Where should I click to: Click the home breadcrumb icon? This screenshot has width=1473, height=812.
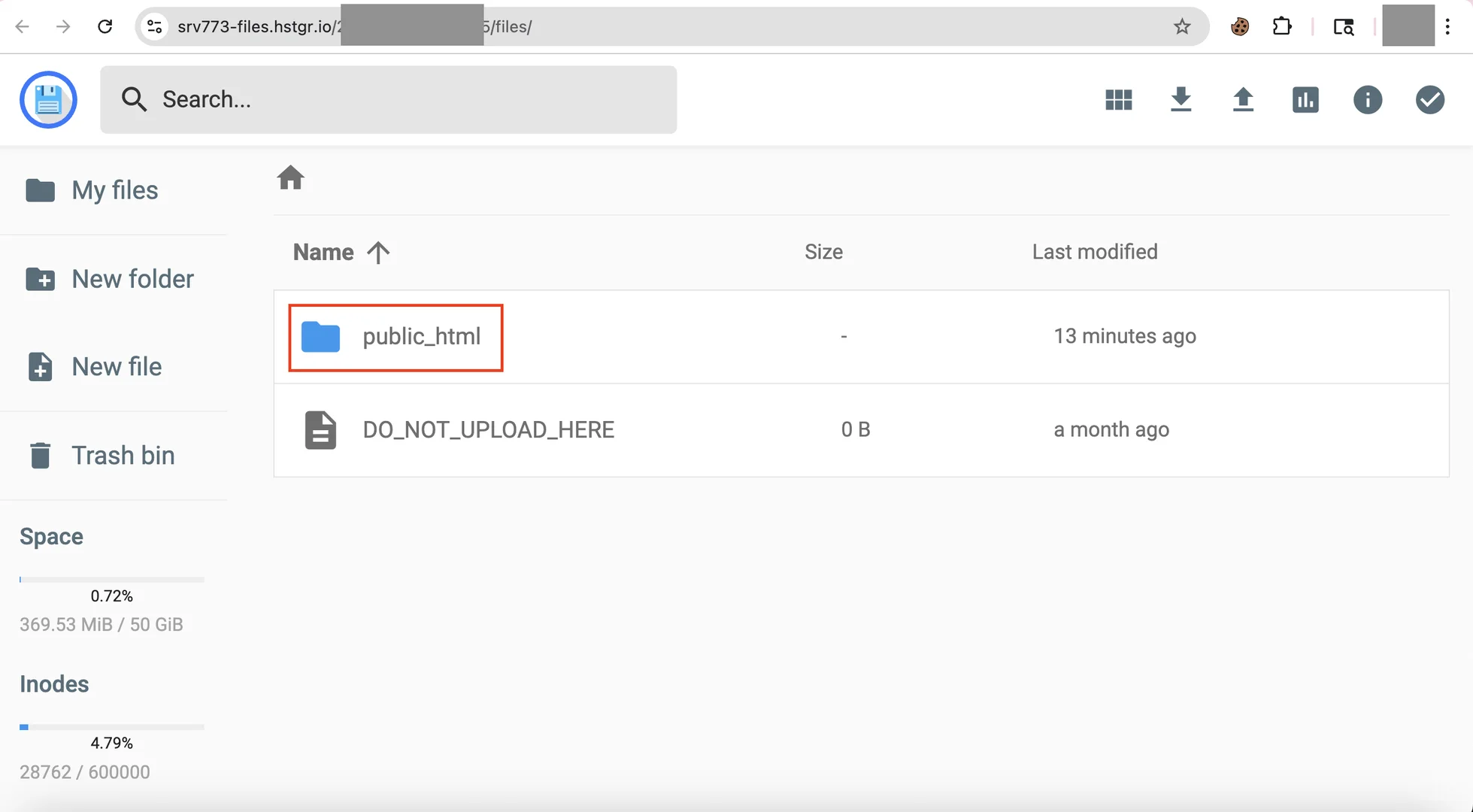(290, 178)
